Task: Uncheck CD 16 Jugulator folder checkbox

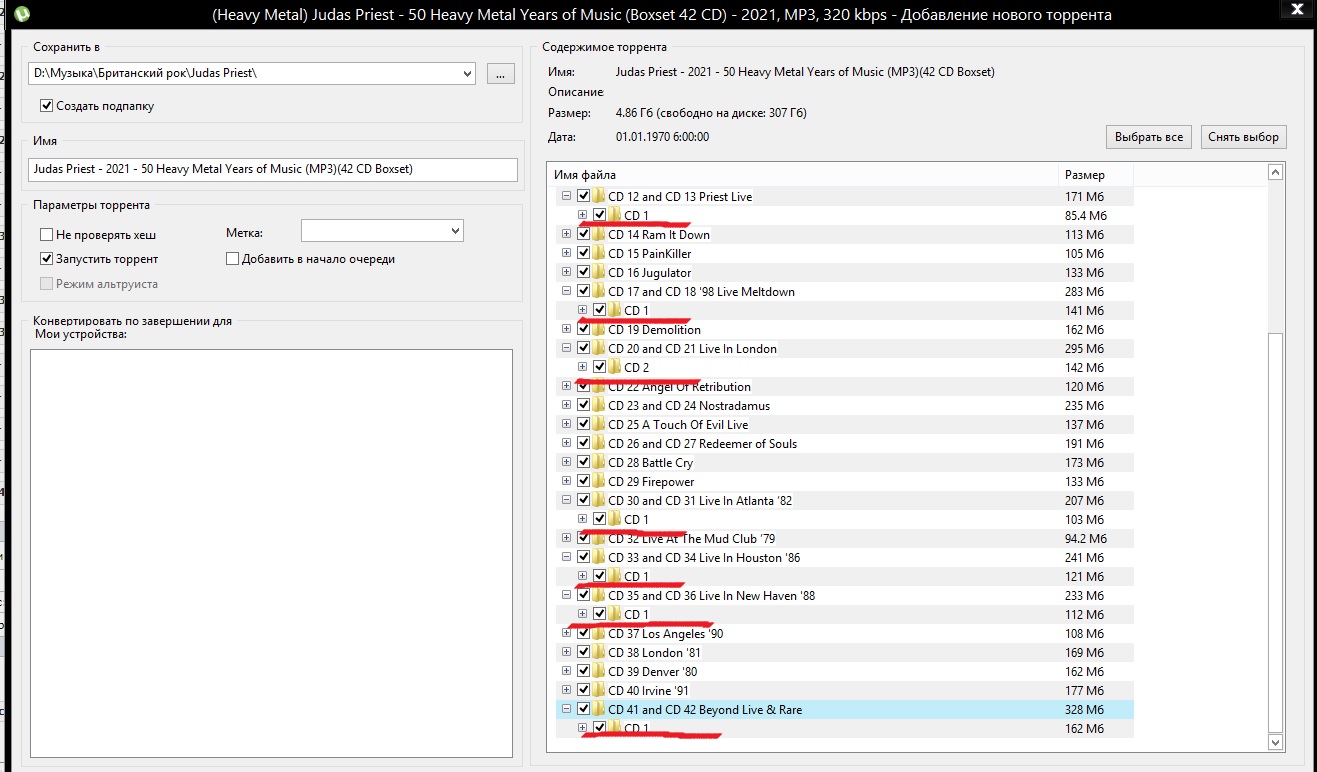Action: (583, 273)
